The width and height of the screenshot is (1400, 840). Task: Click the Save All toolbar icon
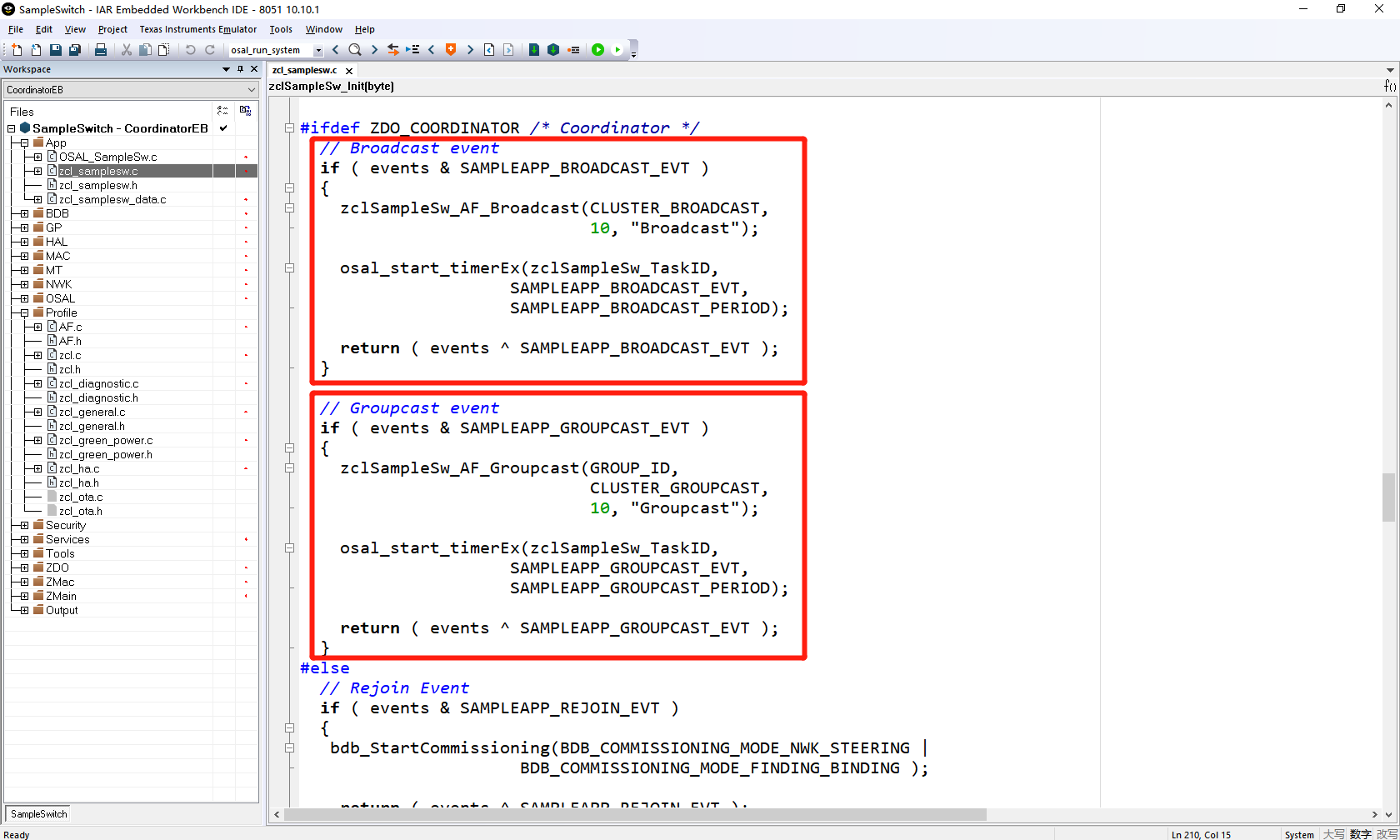click(75, 50)
